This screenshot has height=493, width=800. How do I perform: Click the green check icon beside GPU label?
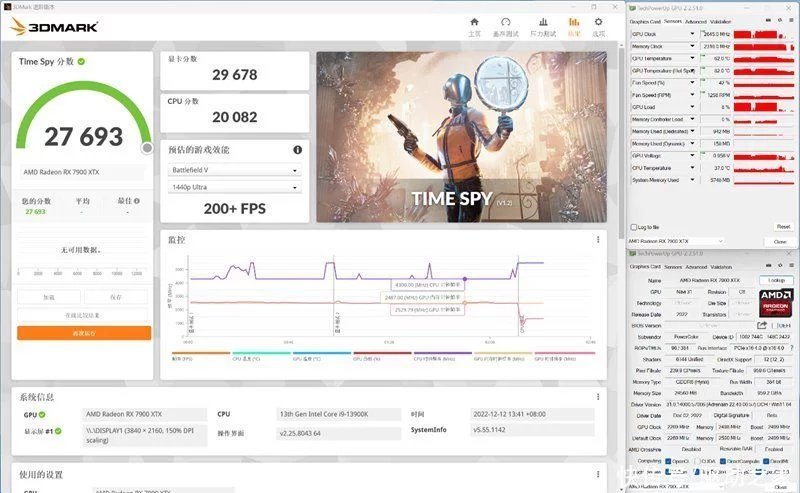(x=42, y=414)
